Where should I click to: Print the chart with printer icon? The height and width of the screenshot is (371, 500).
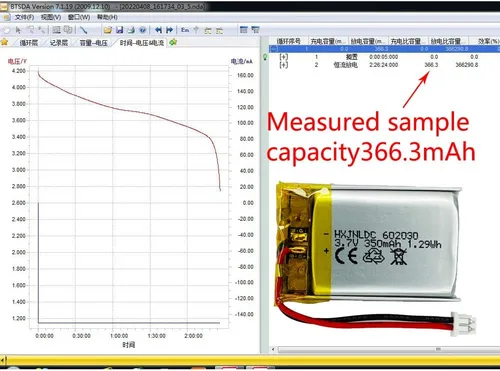(x=131, y=30)
